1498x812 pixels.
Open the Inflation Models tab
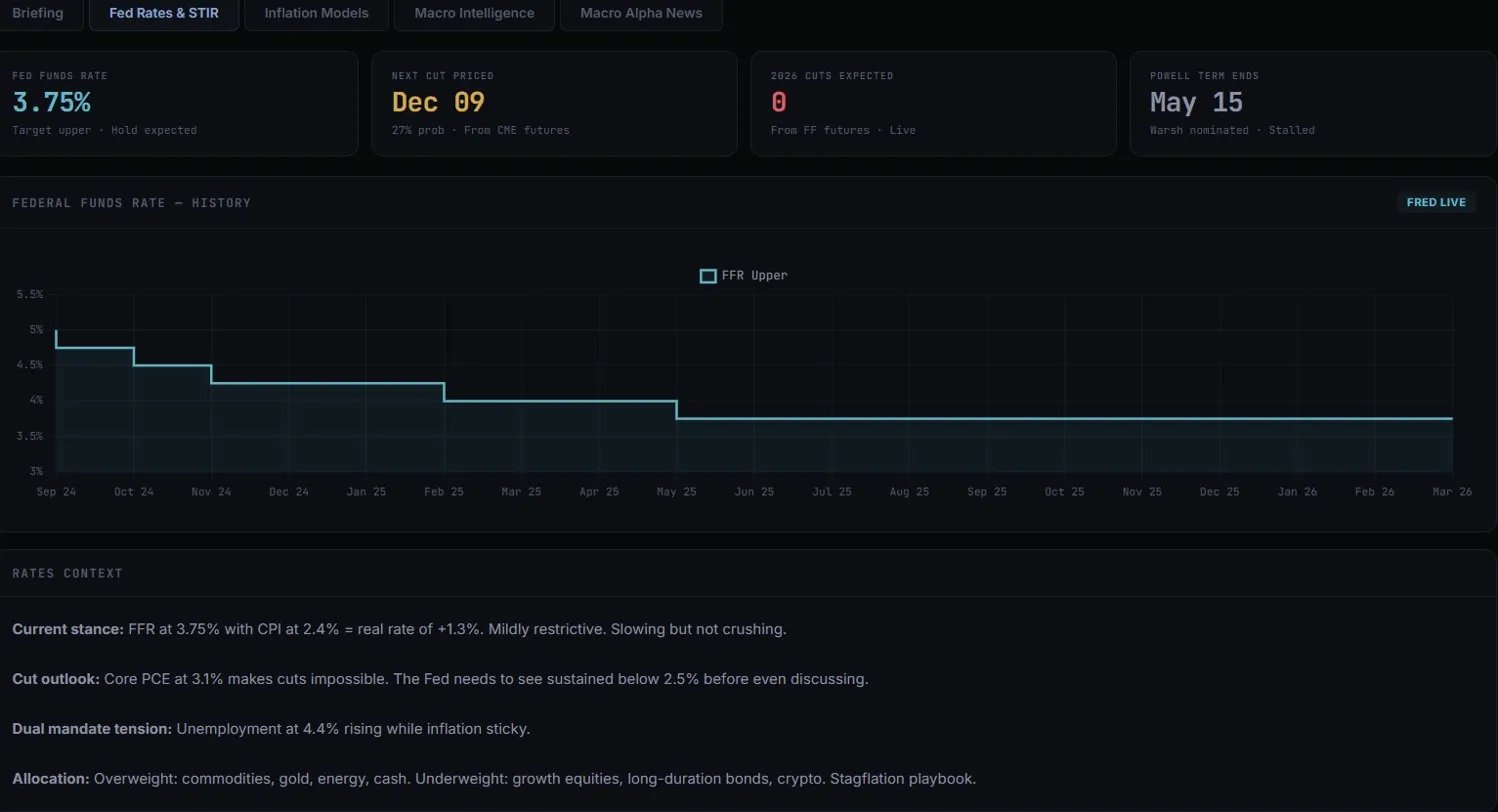pyautogui.click(x=316, y=14)
